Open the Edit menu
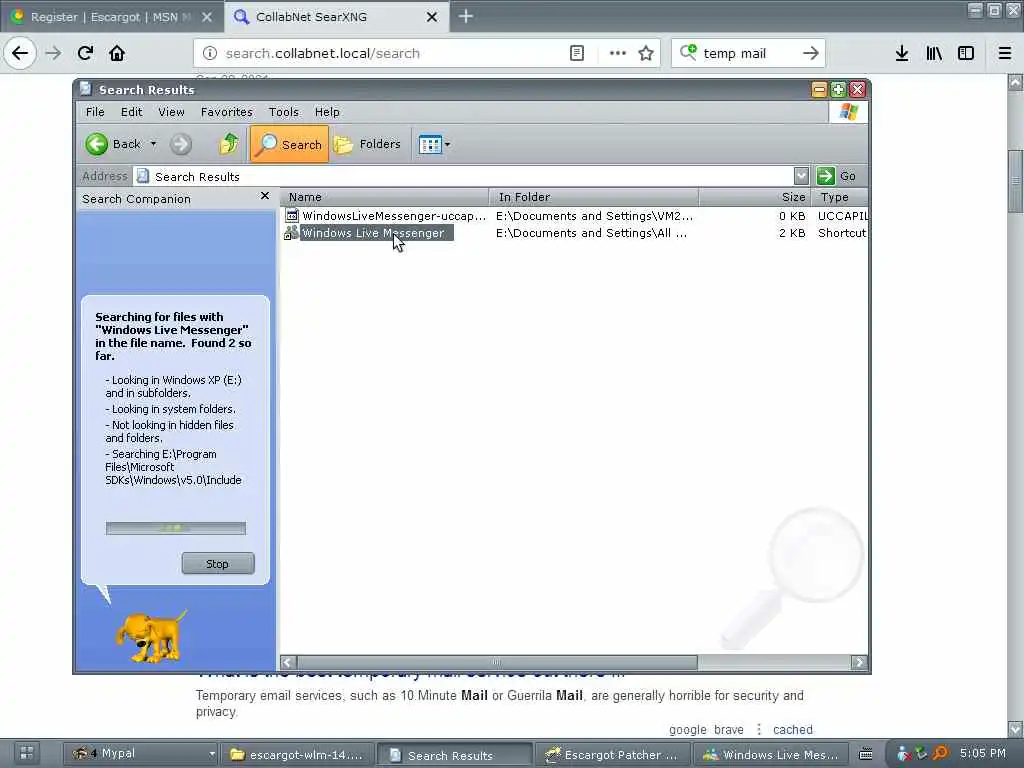This screenshot has width=1024, height=768. pyautogui.click(x=131, y=112)
